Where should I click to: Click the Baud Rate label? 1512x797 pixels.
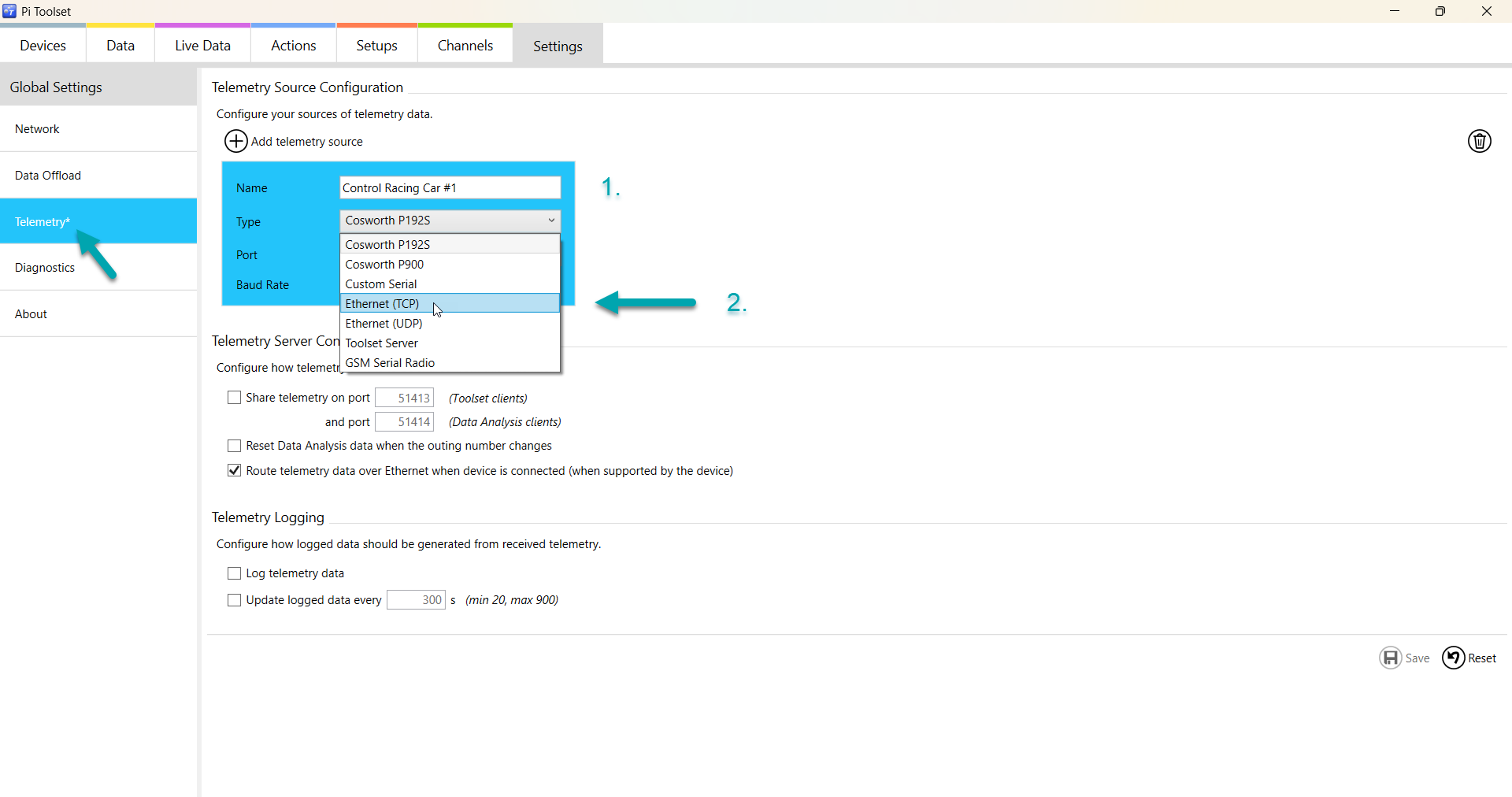coord(262,285)
